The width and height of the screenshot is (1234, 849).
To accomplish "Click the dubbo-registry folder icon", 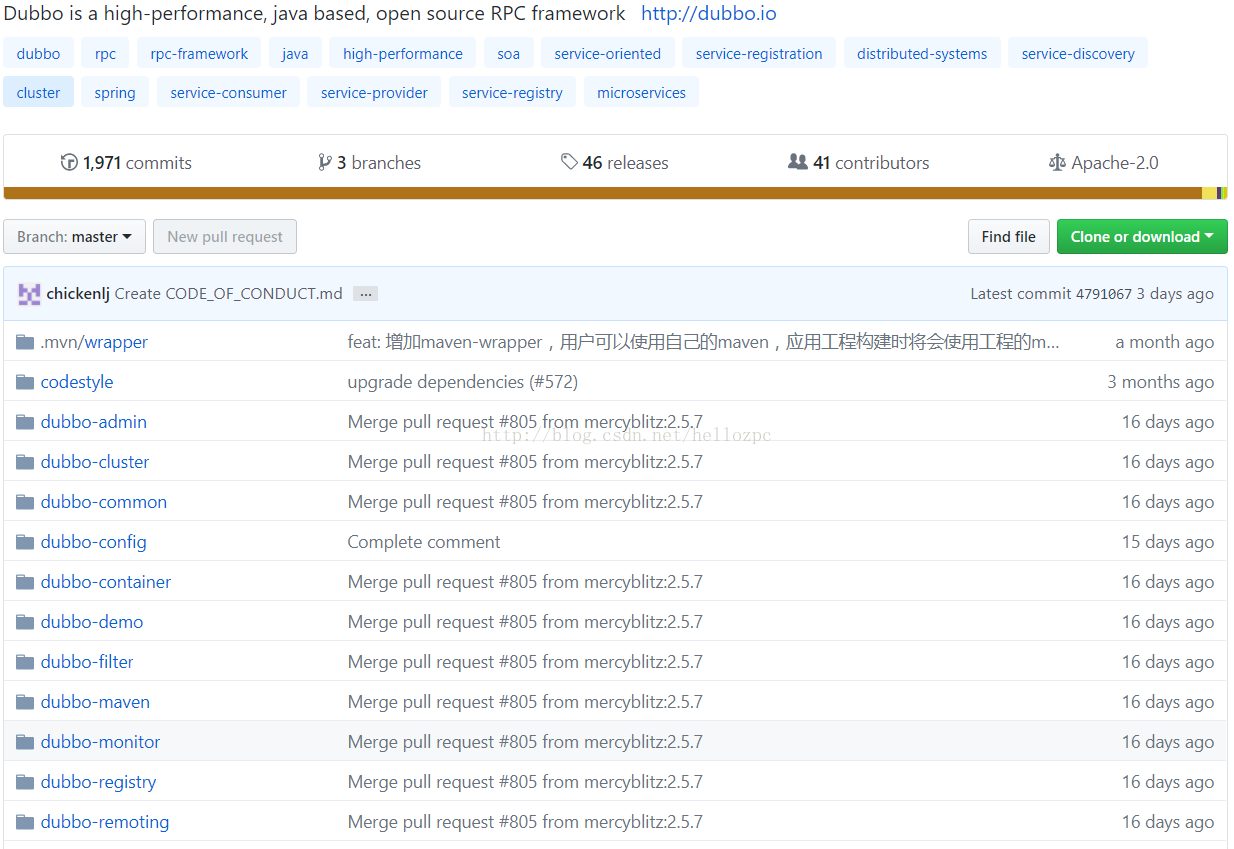I will [25, 782].
